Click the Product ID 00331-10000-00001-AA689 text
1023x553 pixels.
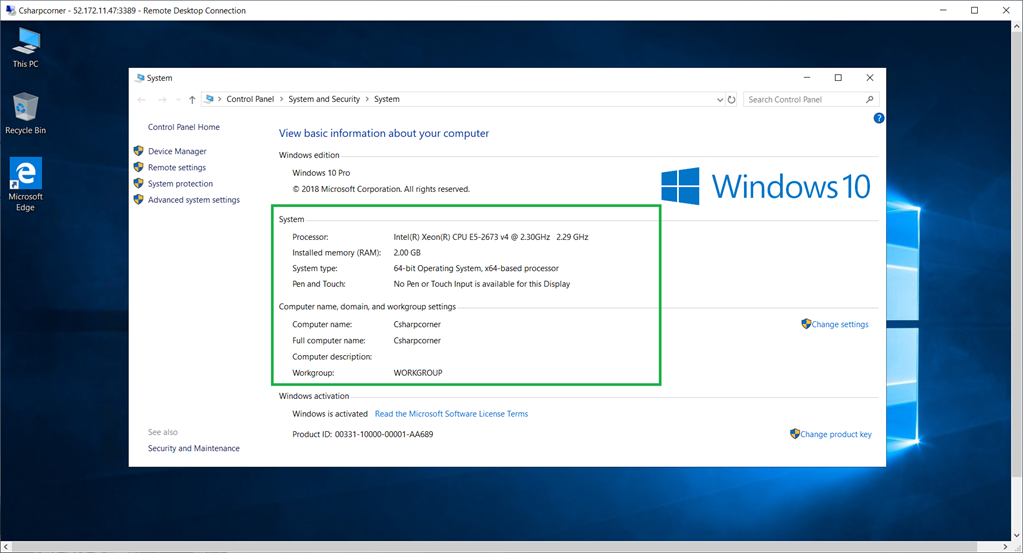363,434
